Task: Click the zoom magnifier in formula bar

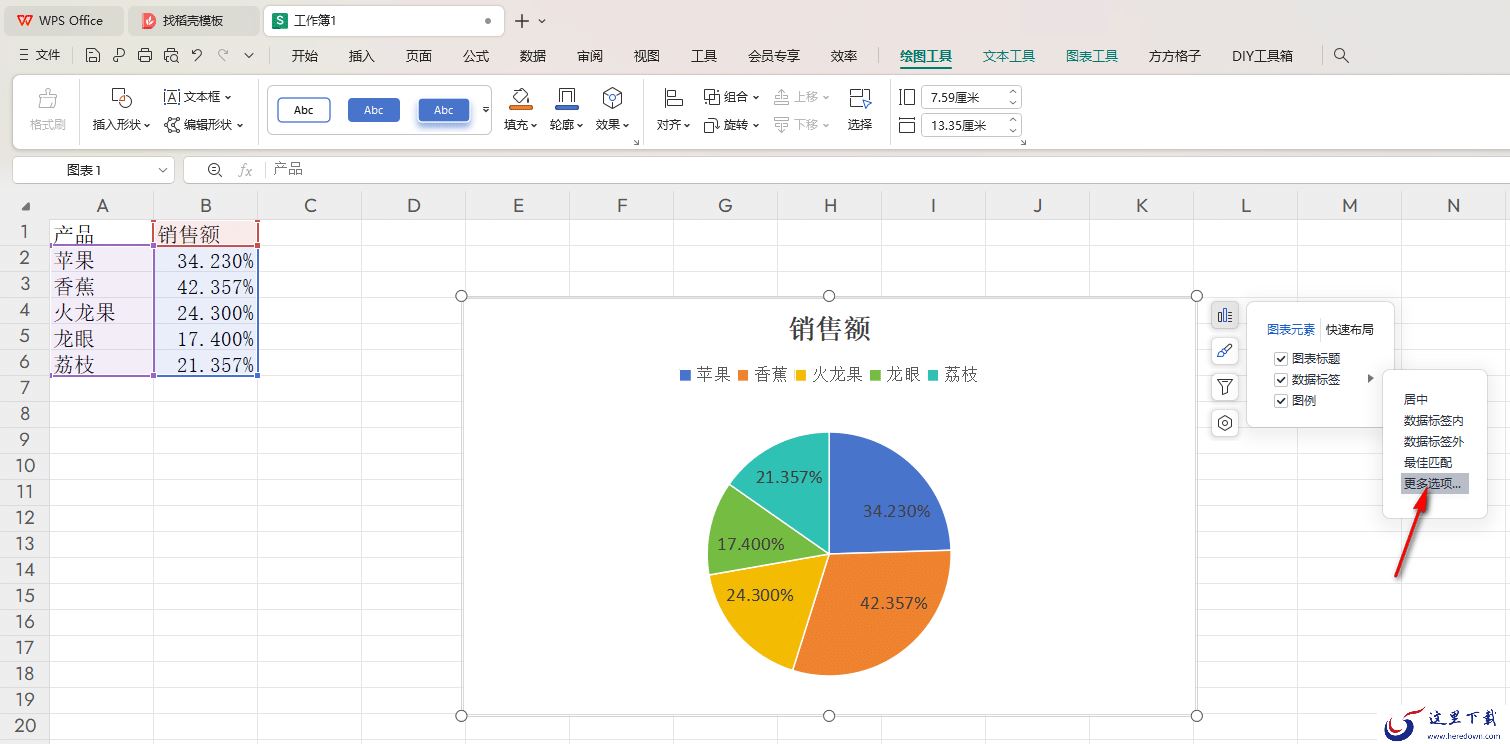Action: click(215, 170)
